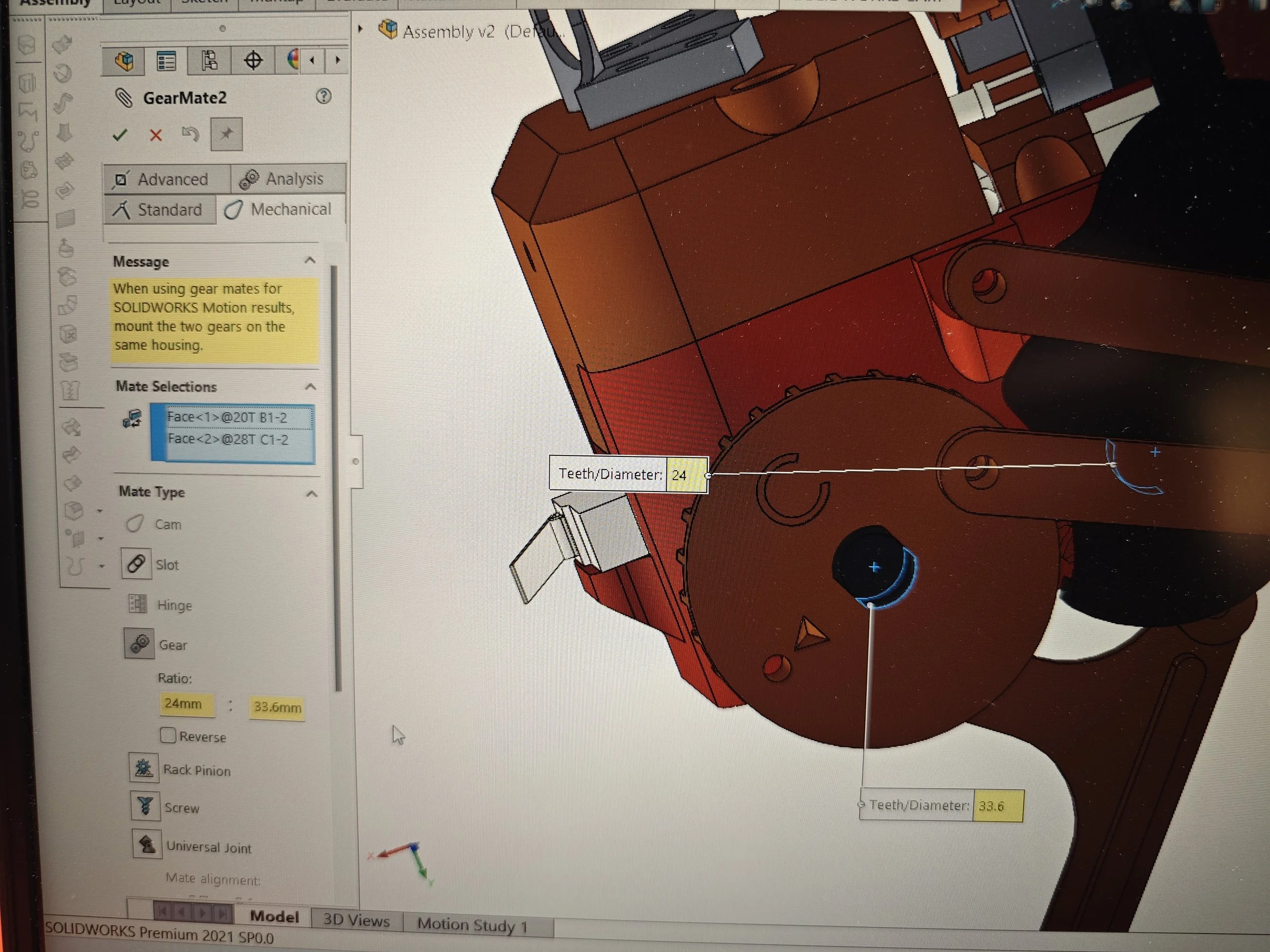The image size is (1270, 952).
Task: Open the FeatureManager design tree tab icon
Action: tap(123, 61)
